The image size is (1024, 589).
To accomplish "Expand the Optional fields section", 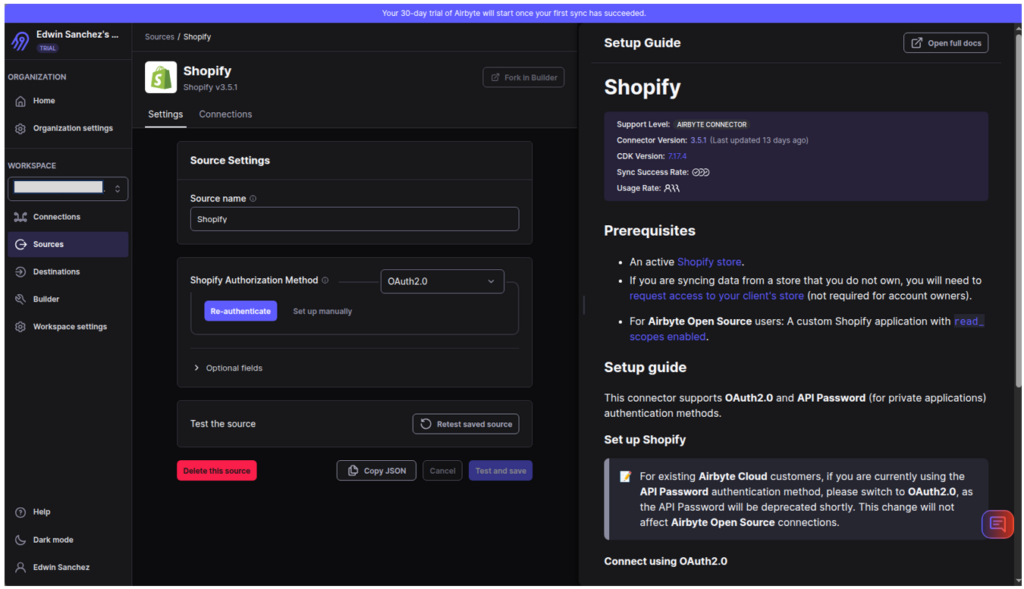I will [x=228, y=368].
